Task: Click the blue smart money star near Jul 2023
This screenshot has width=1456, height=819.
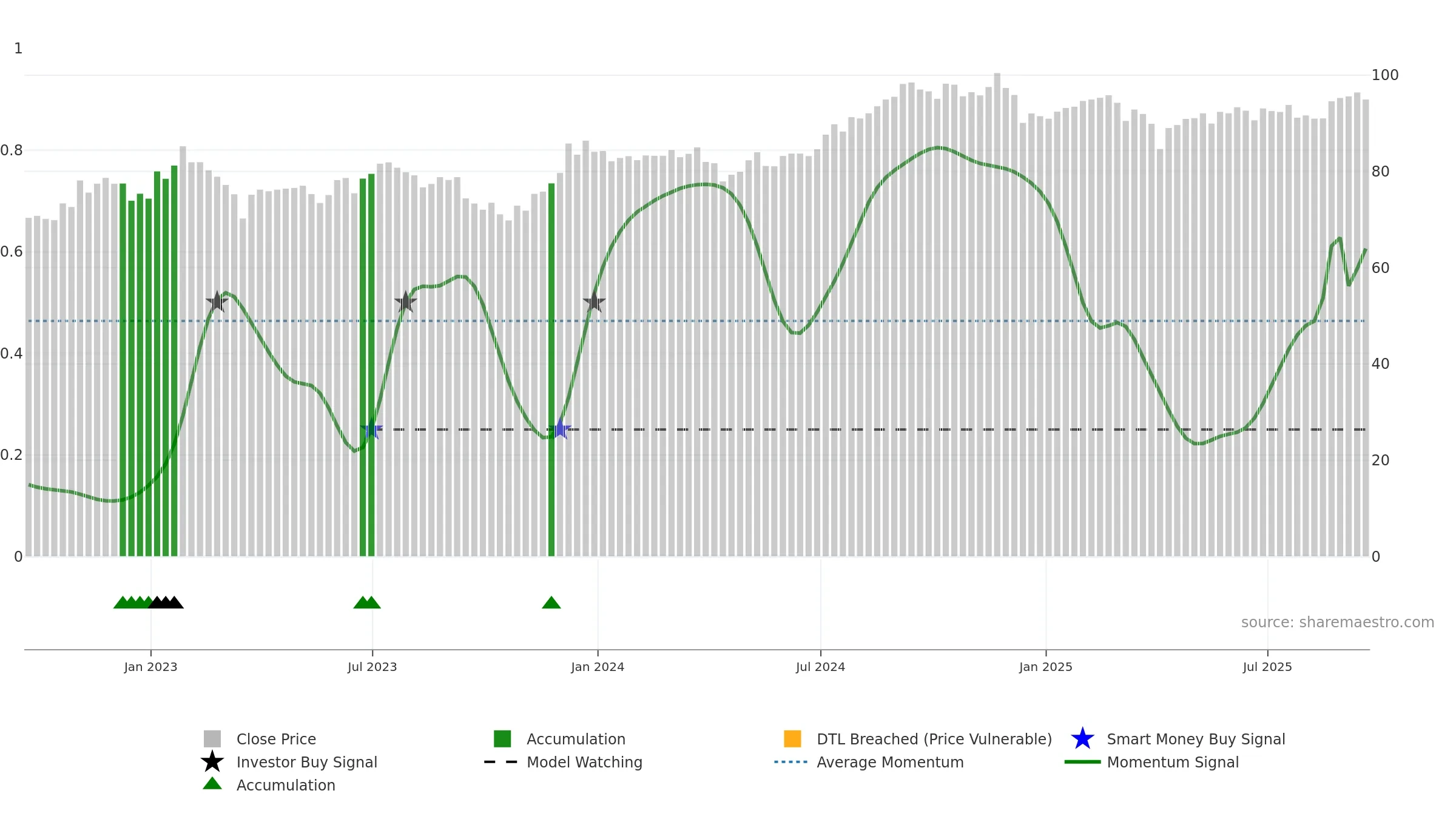Action: [x=371, y=430]
